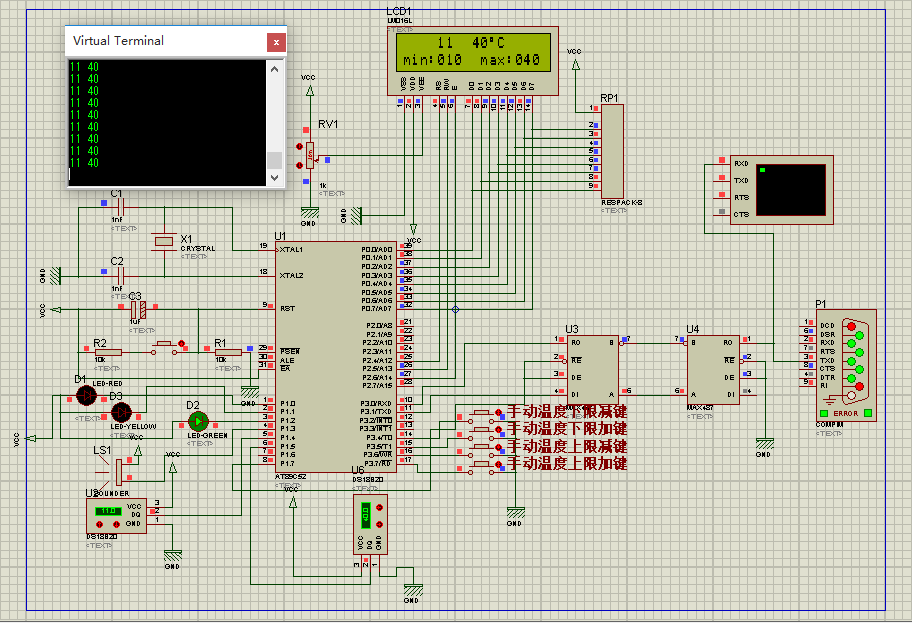The height and width of the screenshot is (623, 912).
Task: Click lower red temperature button on U6 DS18B20
Action: (x=380, y=524)
